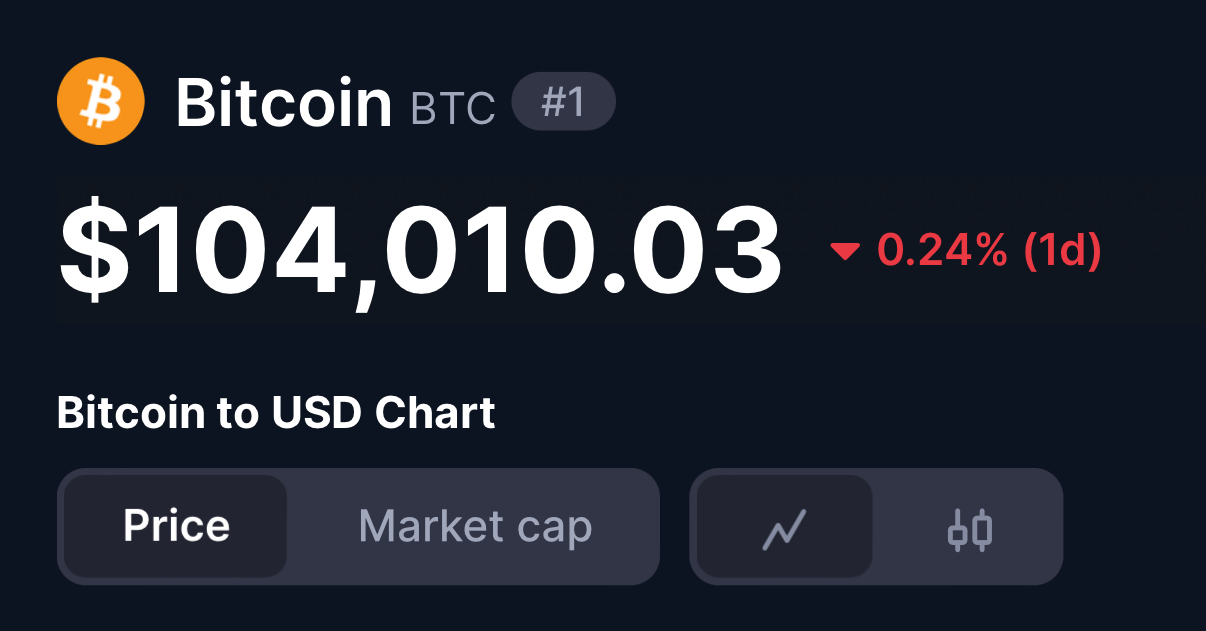Click the 0.24% price change text

point(942,251)
